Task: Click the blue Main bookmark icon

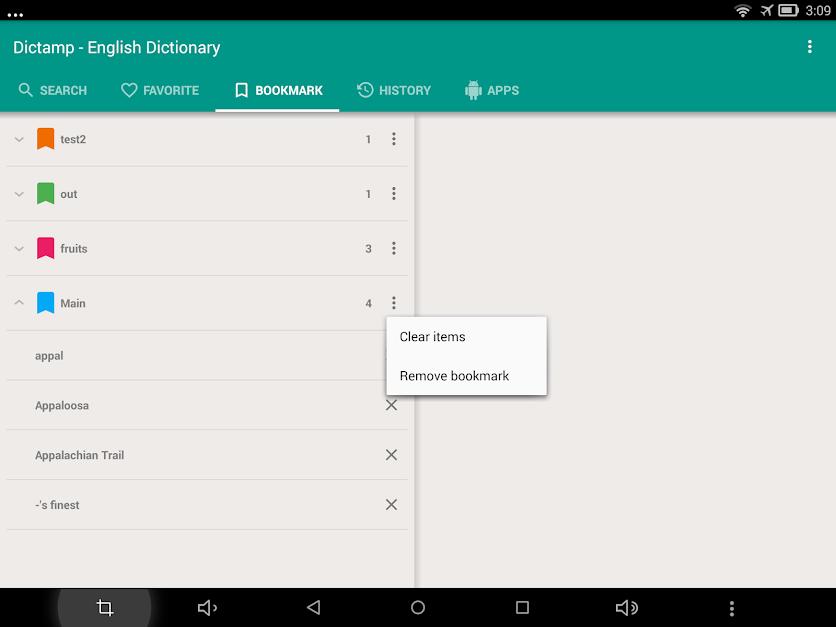Action: tap(45, 303)
